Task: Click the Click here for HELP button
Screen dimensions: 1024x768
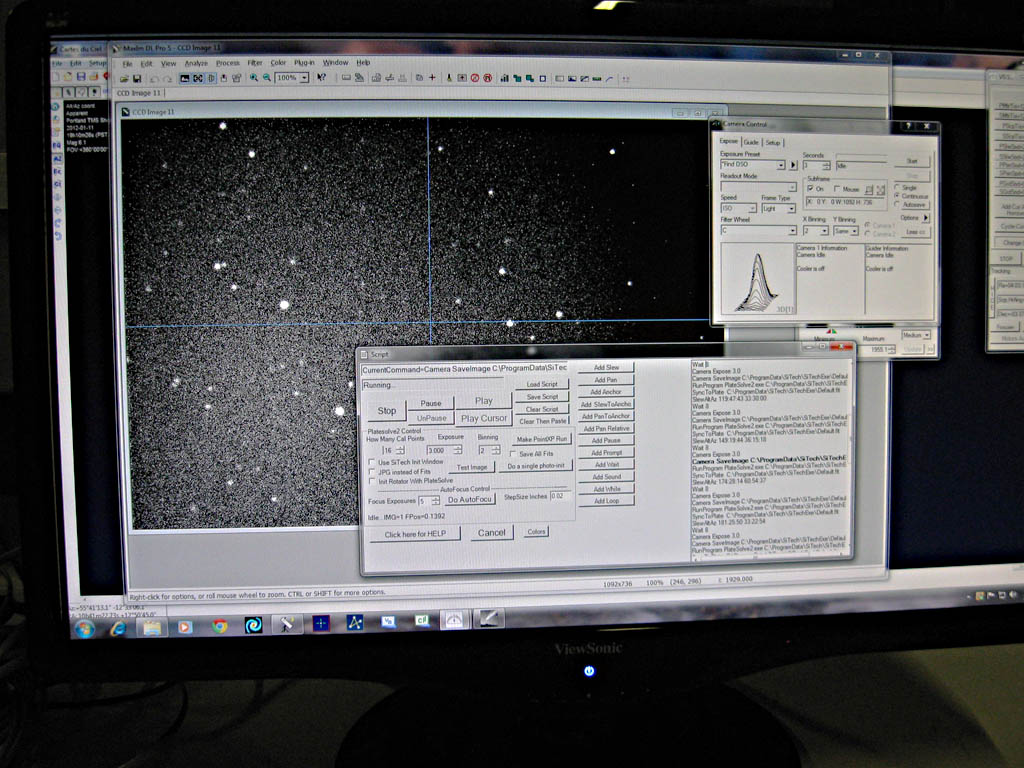Action: pos(415,534)
